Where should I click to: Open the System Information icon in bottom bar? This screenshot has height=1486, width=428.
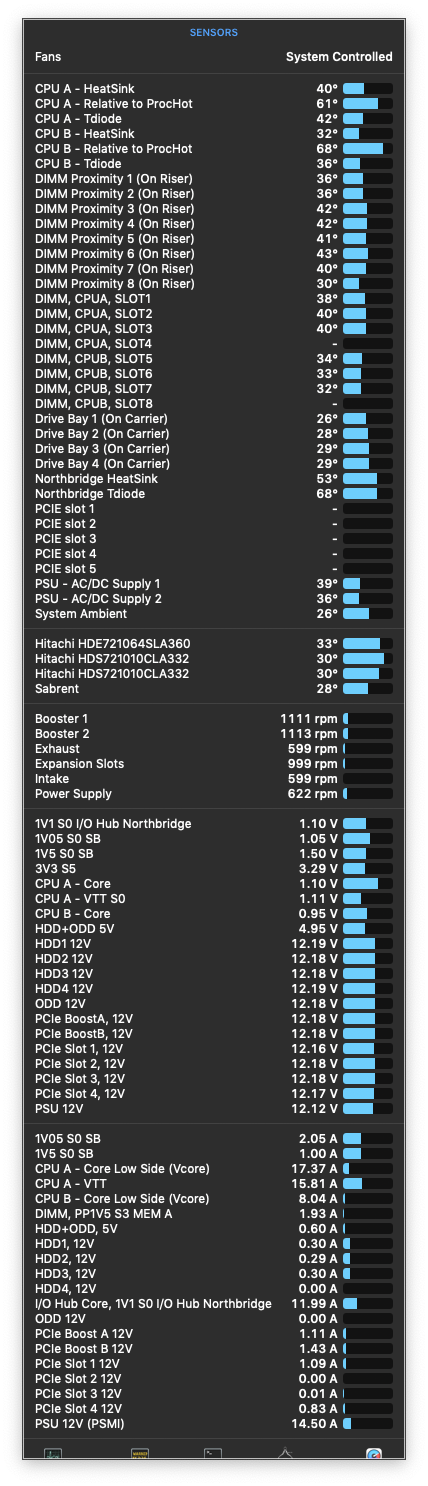pos(285,1454)
